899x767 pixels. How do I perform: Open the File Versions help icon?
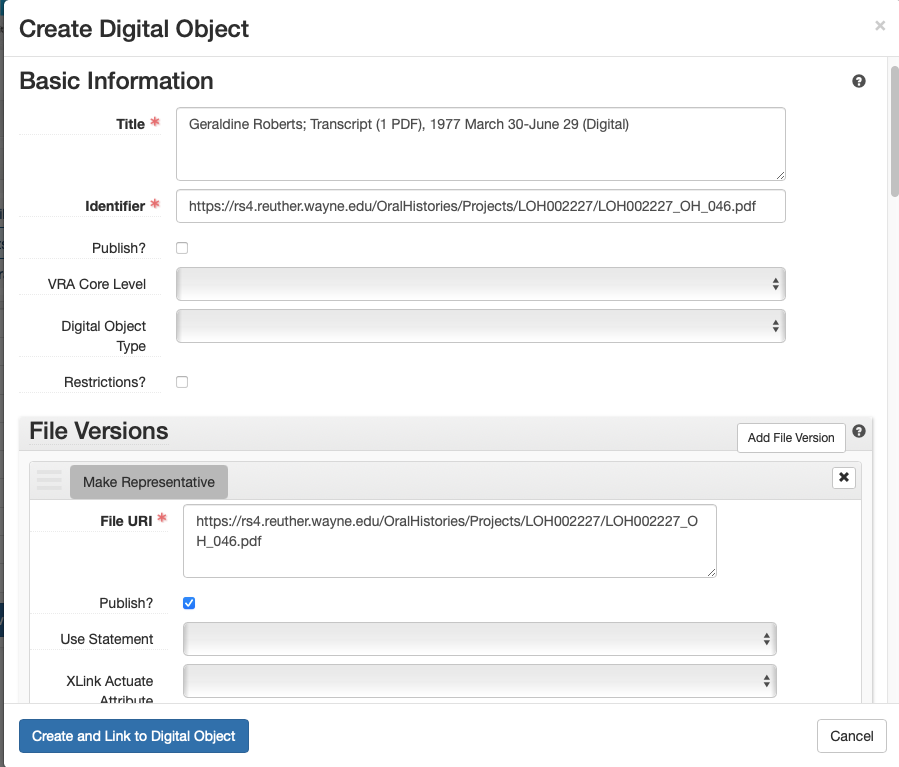(859, 431)
